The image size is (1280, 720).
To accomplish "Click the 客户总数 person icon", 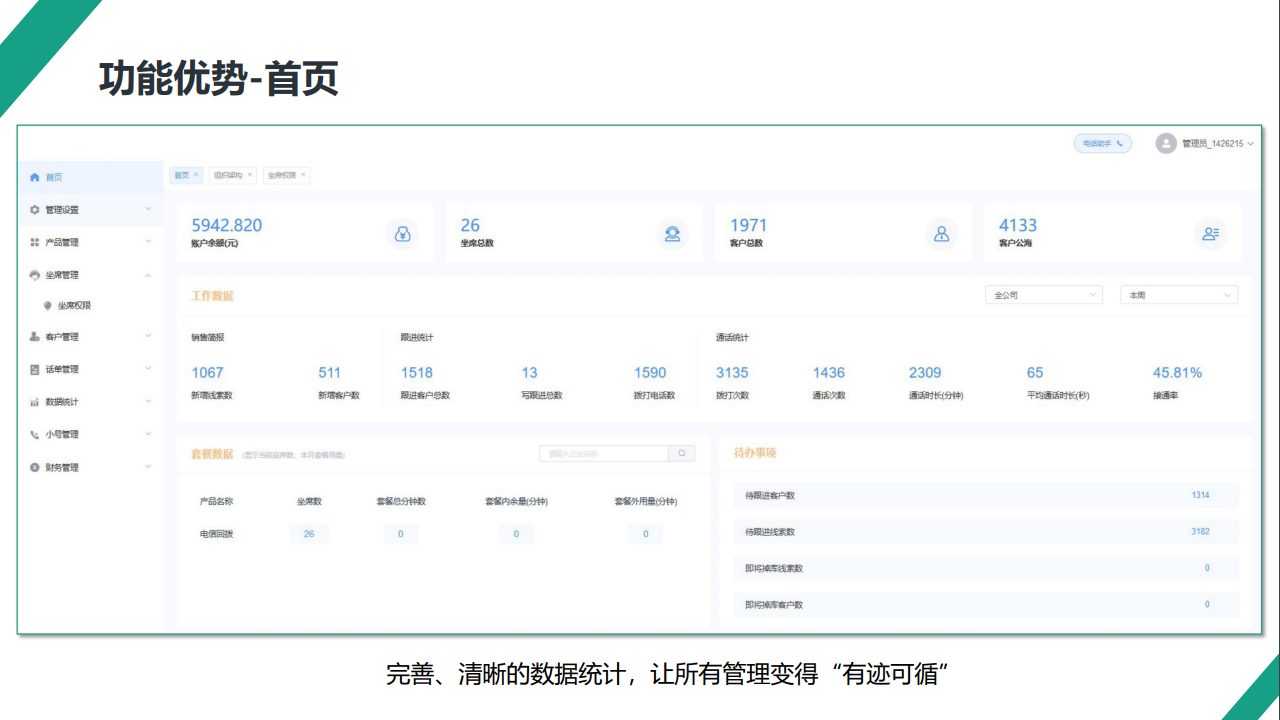I will pyautogui.click(x=941, y=234).
